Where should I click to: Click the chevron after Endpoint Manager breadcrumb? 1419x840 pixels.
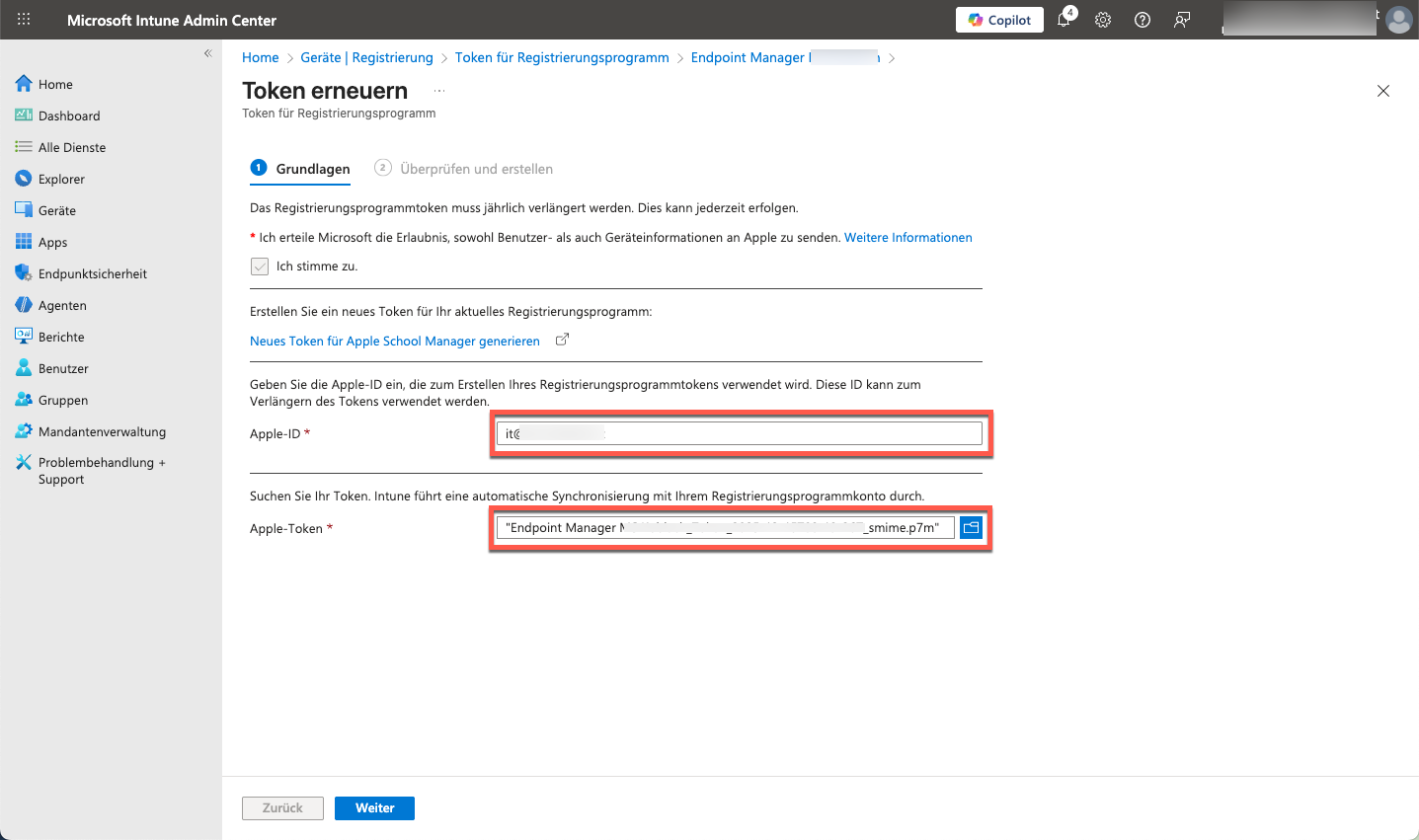[892, 58]
